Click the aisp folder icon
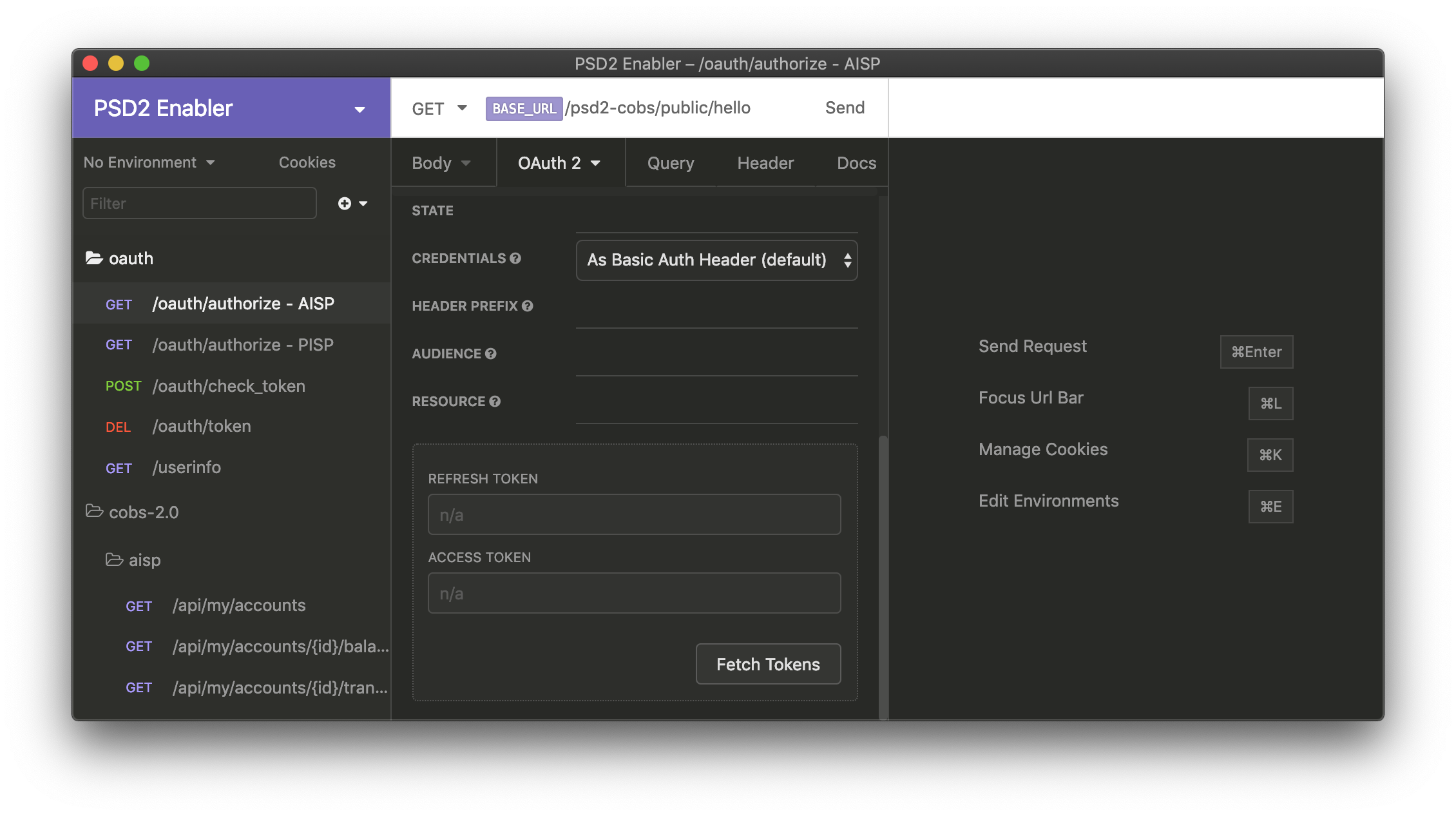This screenshot has height=816, width=1456. coord(114,559)
